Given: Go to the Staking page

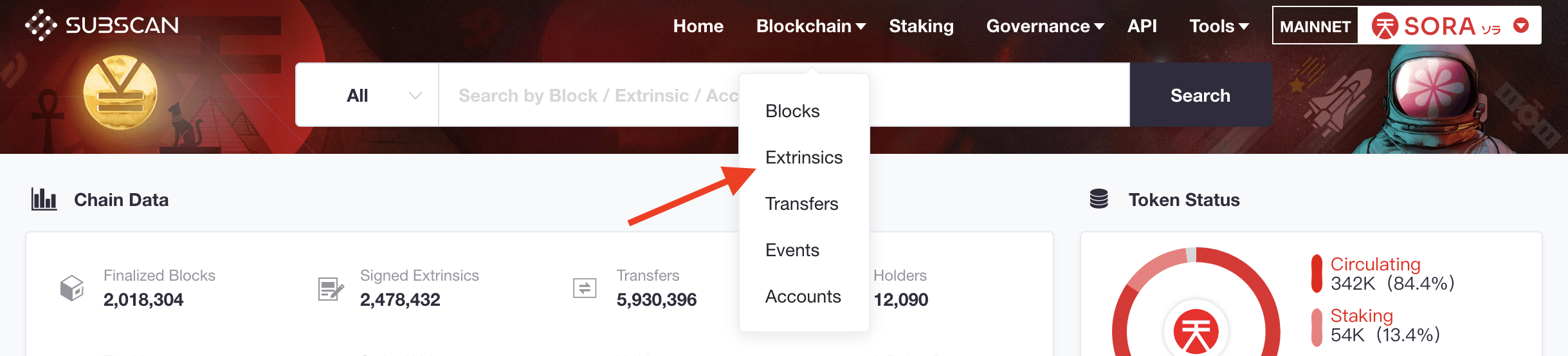Looking at the screenshot, I should point(921,26).
